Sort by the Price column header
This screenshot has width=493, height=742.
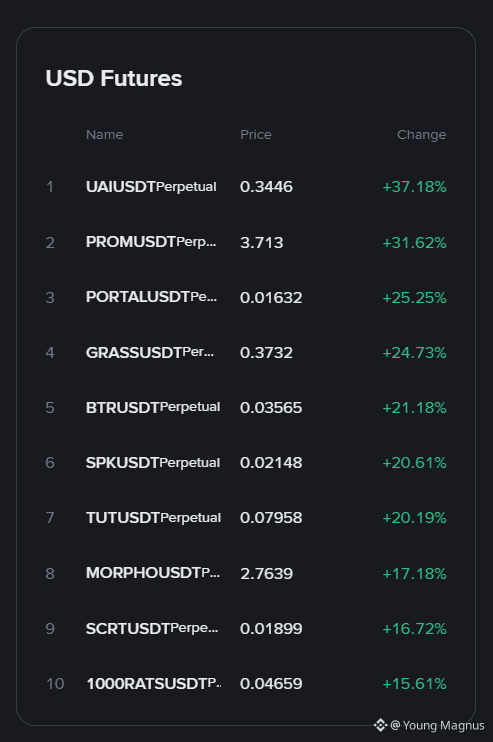tap(256, 135)
